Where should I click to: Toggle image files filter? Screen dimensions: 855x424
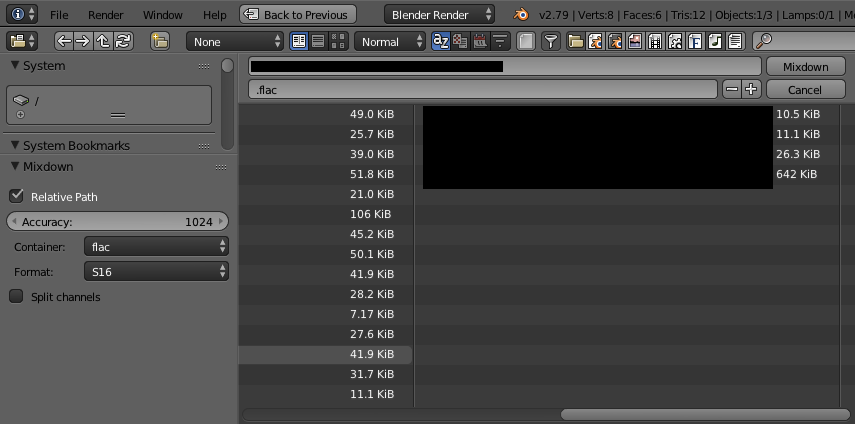[x=635, y=41]
